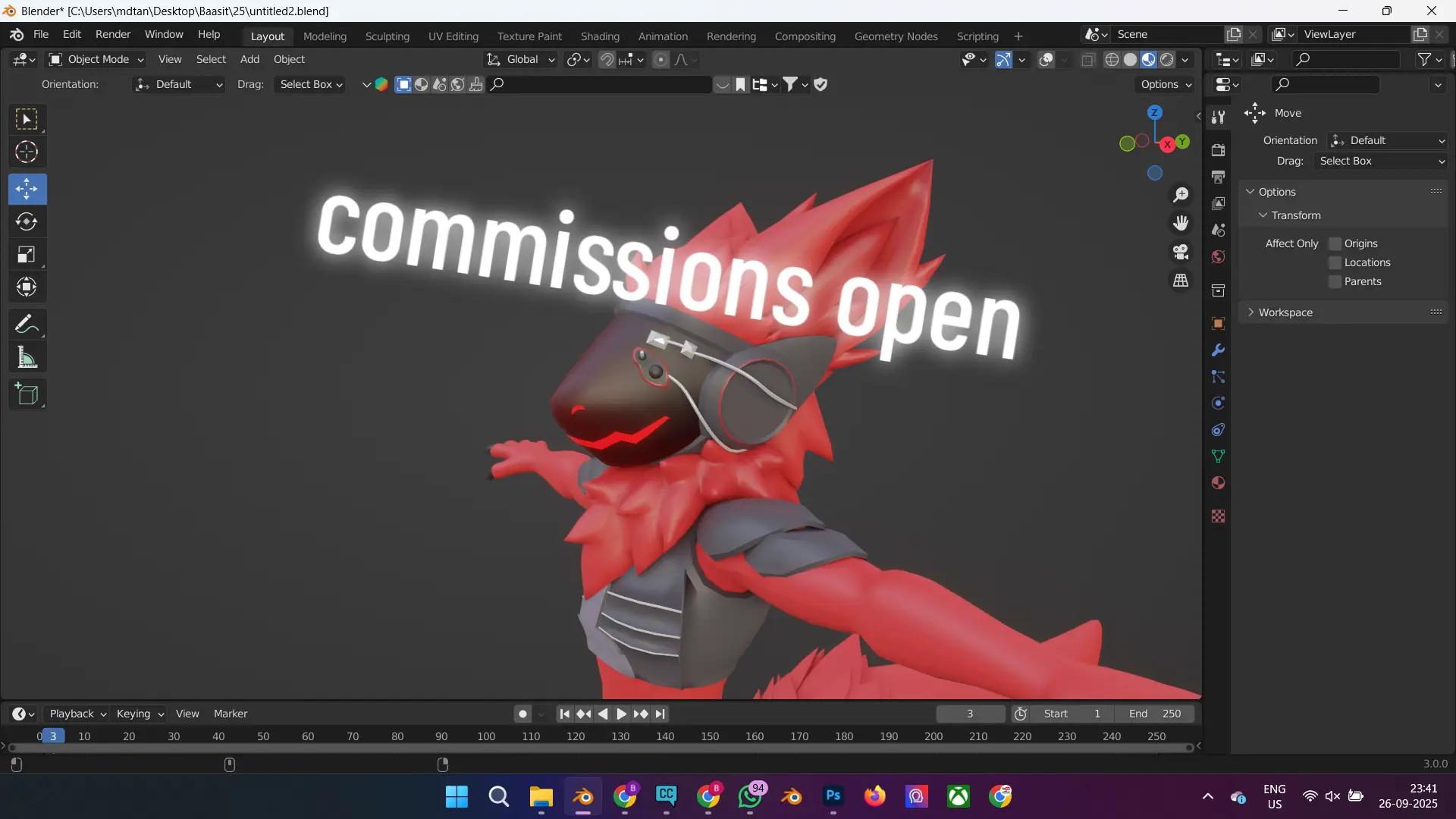The image size is (1456, 819).
Task: Collapse the Transform subpanel
Action: pos(1296,215)
